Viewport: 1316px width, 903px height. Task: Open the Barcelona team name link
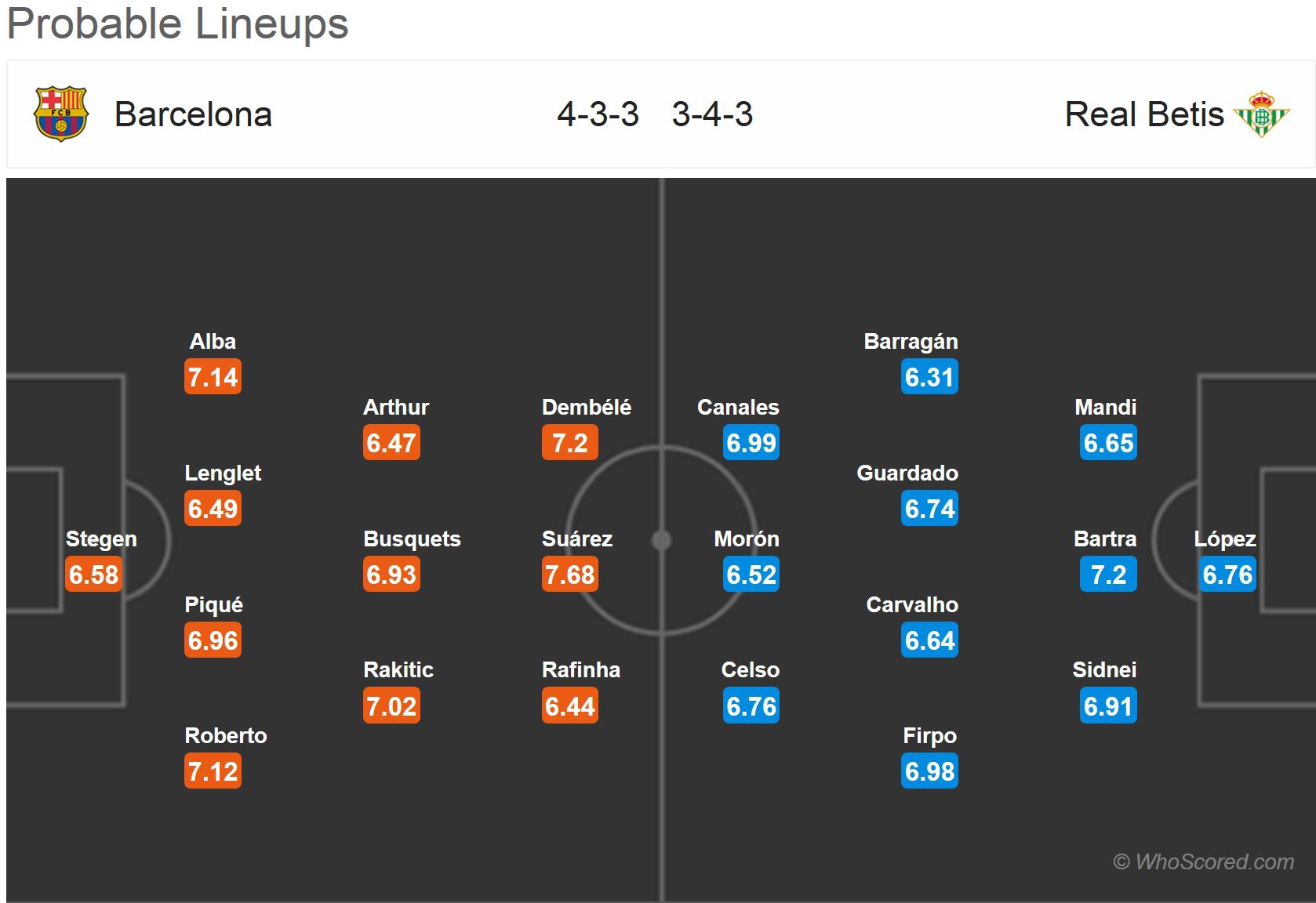[x=193, y=114]
